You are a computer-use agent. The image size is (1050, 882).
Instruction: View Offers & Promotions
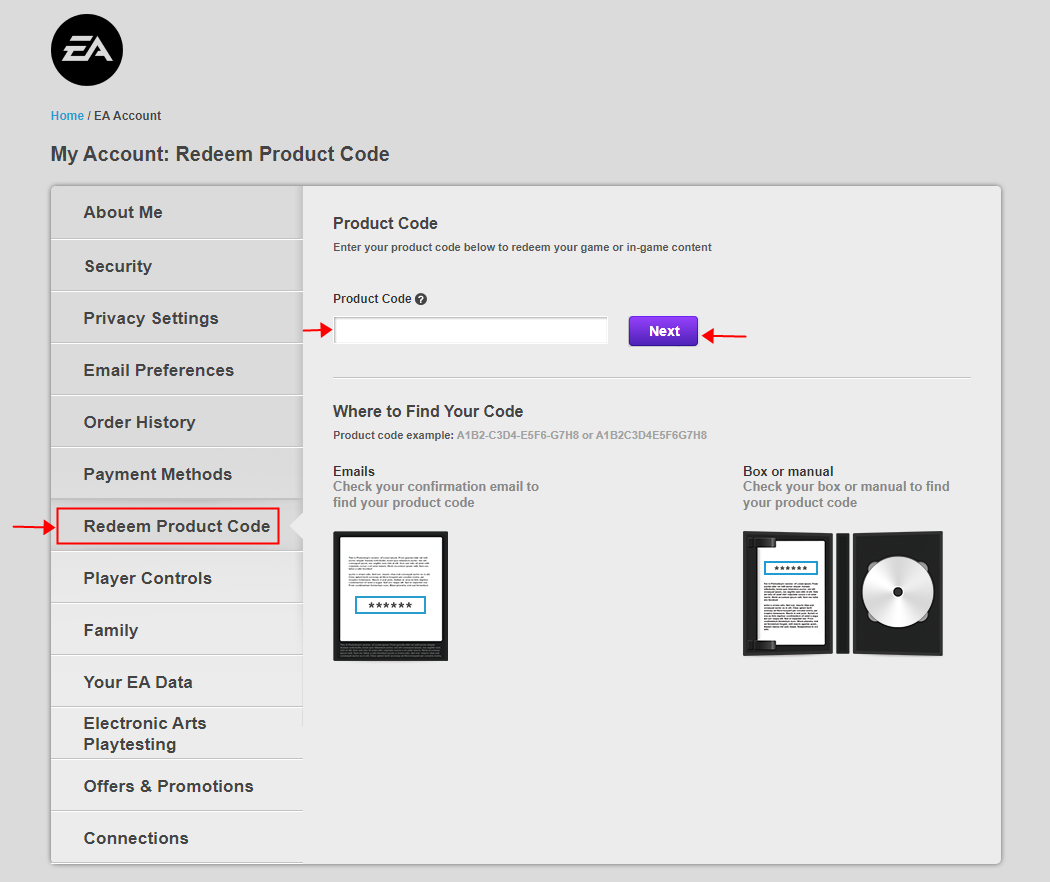pos(177,786)
